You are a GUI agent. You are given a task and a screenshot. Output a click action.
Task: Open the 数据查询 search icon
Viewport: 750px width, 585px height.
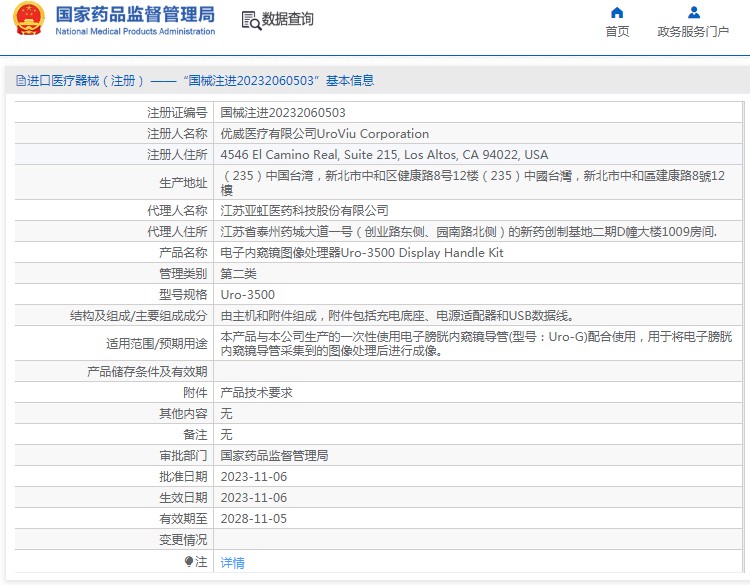click(x=251, y=20)
